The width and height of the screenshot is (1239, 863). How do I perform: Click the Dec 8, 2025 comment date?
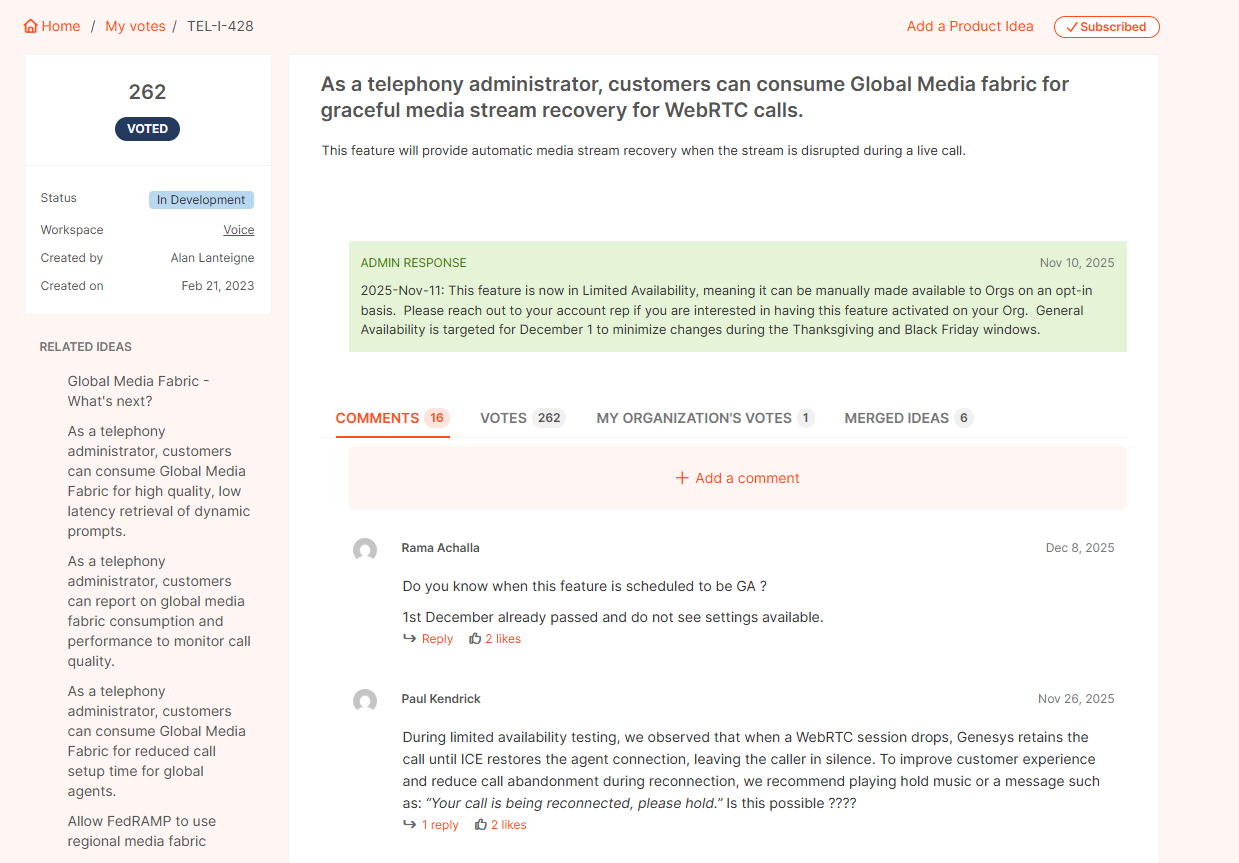[1080, 548]
